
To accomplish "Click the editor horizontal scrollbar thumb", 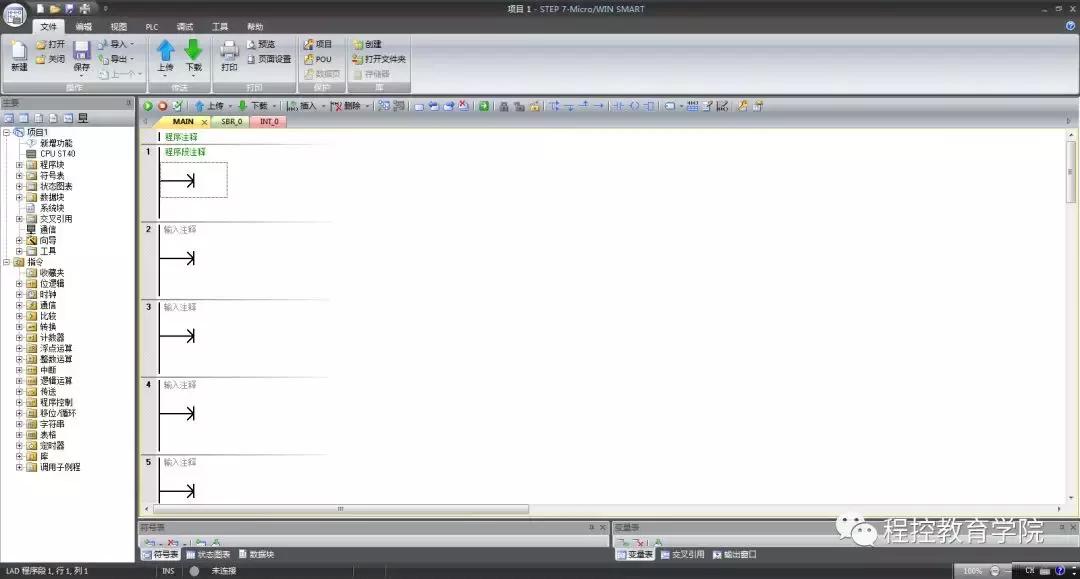I will point(341,509).
